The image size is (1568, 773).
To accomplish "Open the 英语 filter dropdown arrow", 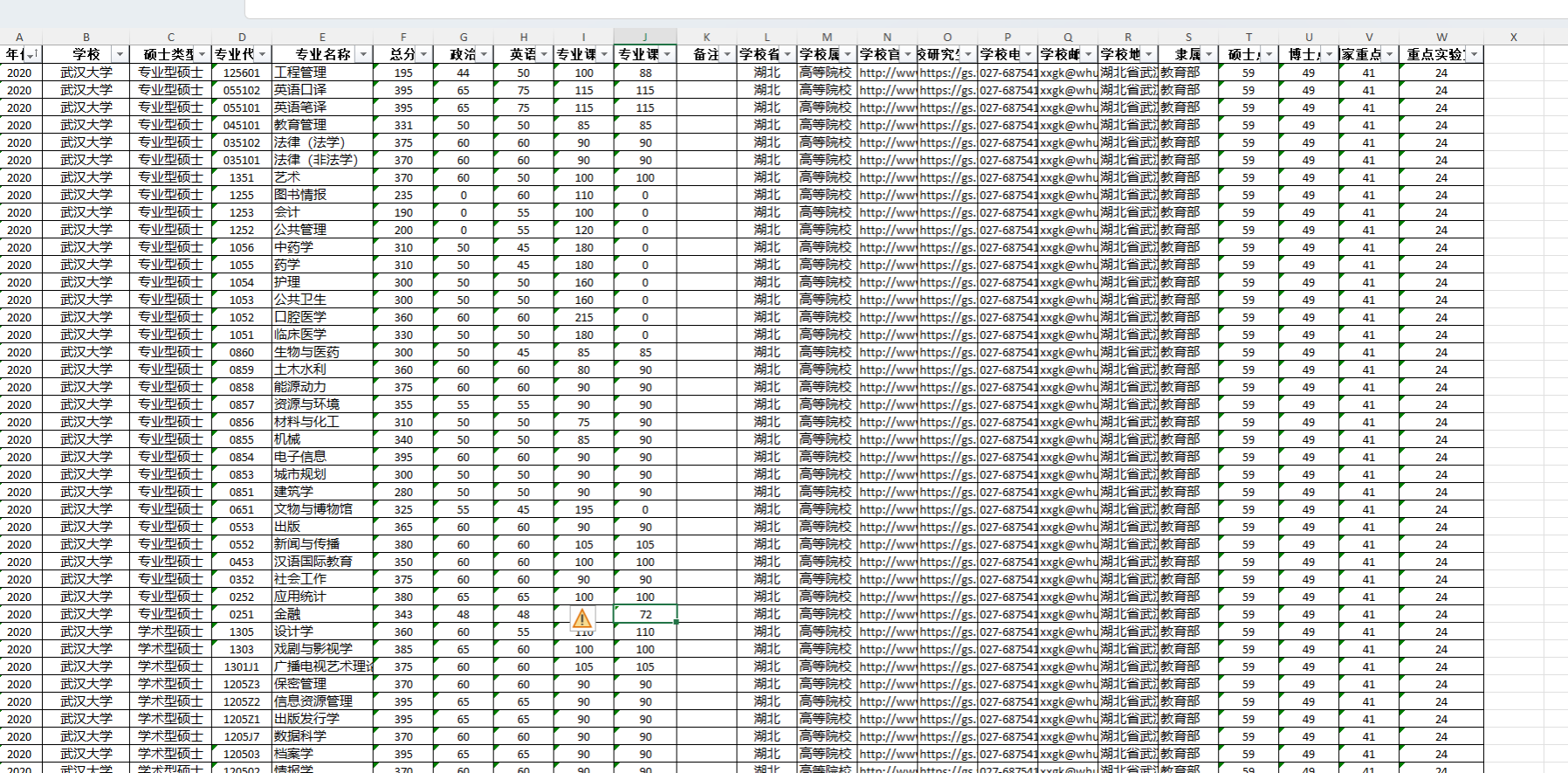I will (544, 54).
